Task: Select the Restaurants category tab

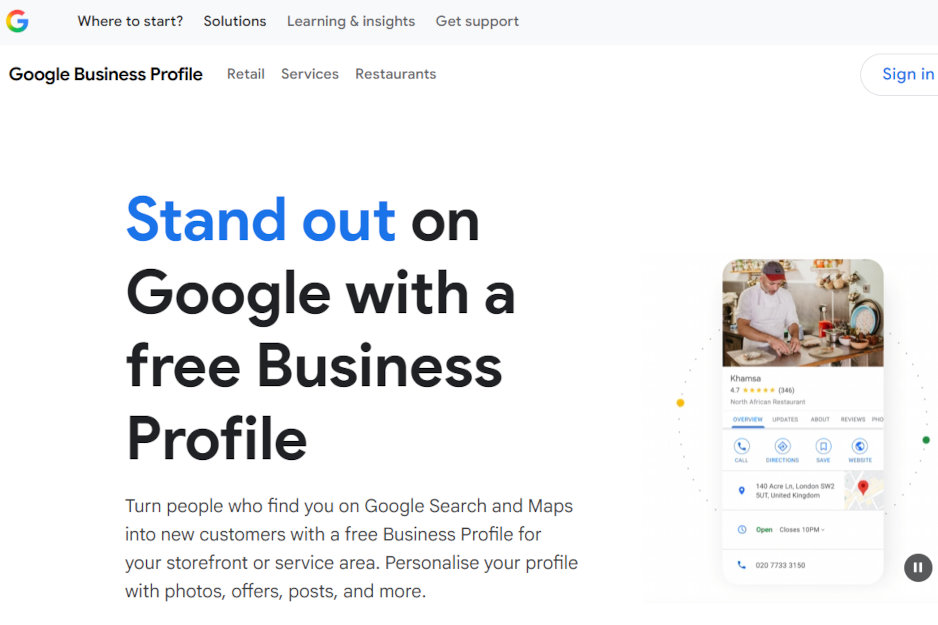Action: (x=395, y=74)
